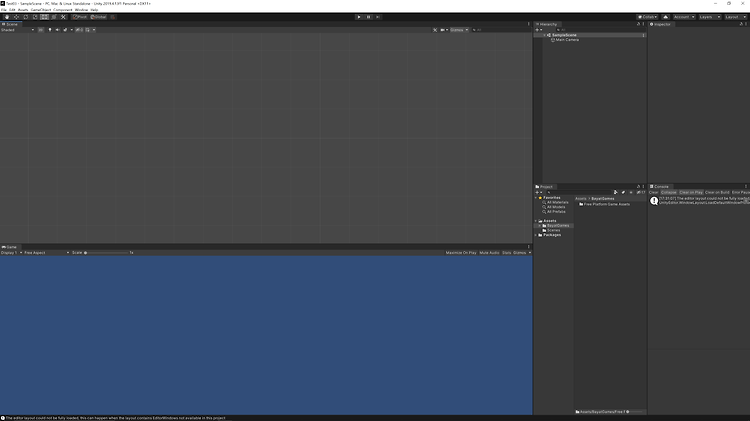Collapse the SampleScene tree entry
This screenshot has width=750, height=421.
click(x=544, y=35)
